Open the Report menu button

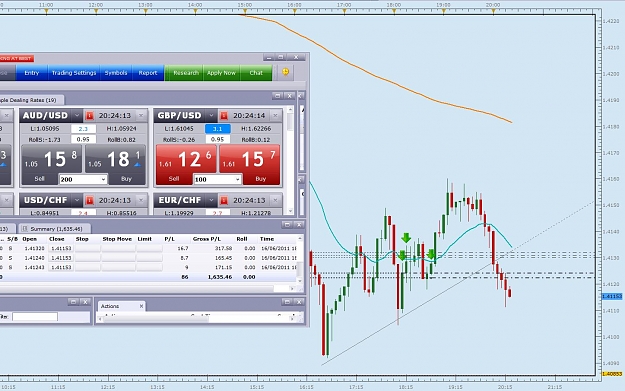[x=148, y=73]
